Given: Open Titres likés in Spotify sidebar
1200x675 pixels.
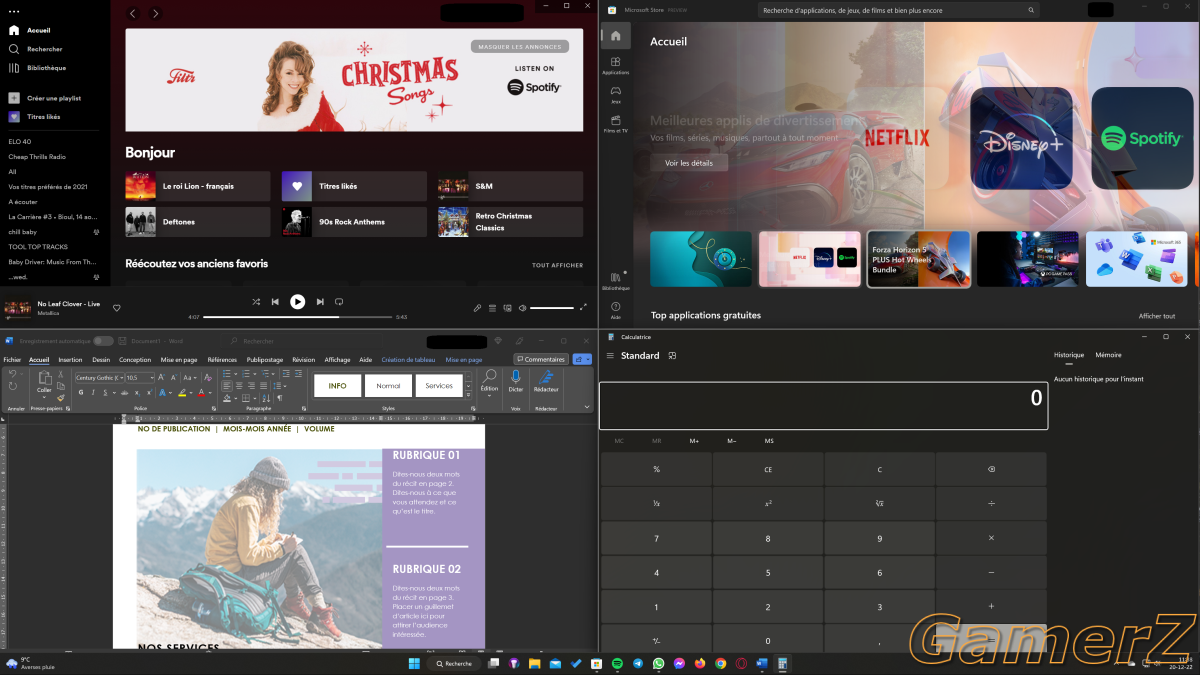Looking at the screenshot, I should click(35, 117).
